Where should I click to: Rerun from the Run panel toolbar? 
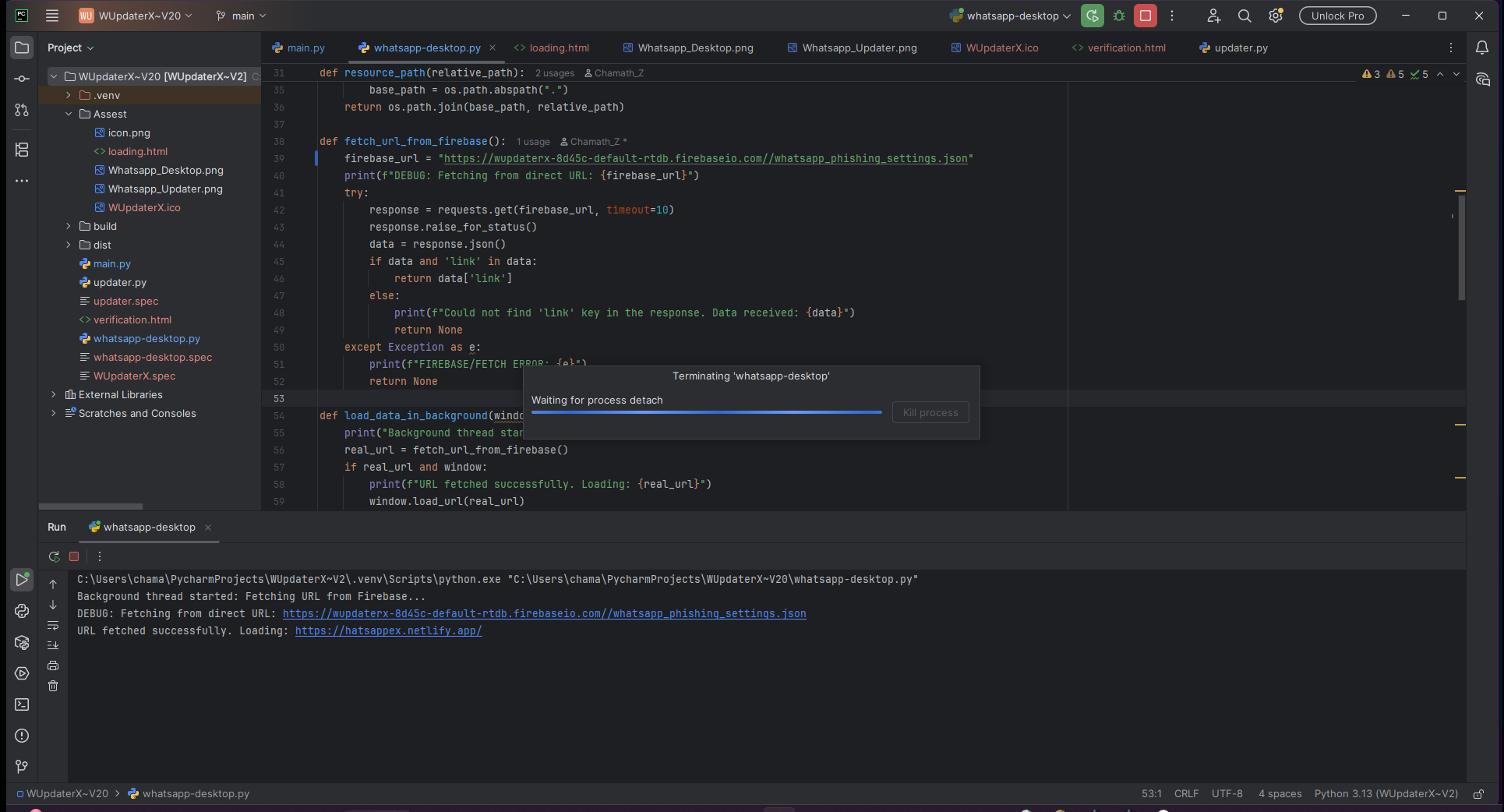click(54, 556)
